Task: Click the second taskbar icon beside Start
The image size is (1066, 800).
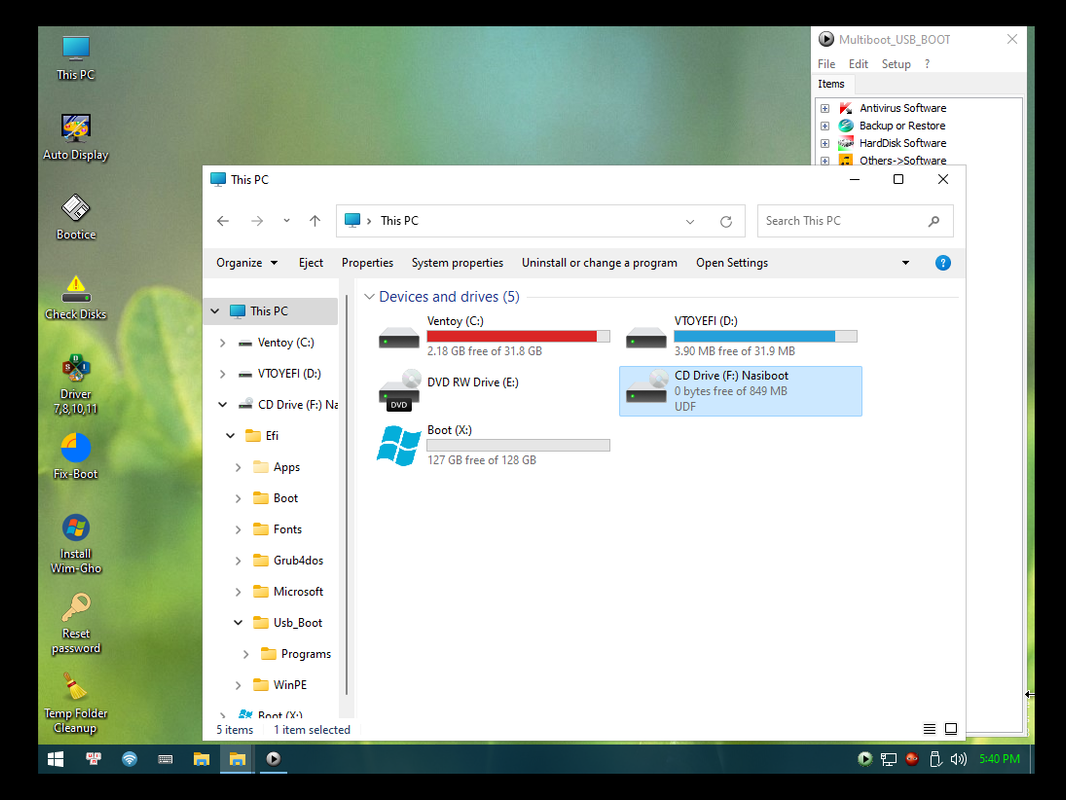Action: [x=93, y=759]
